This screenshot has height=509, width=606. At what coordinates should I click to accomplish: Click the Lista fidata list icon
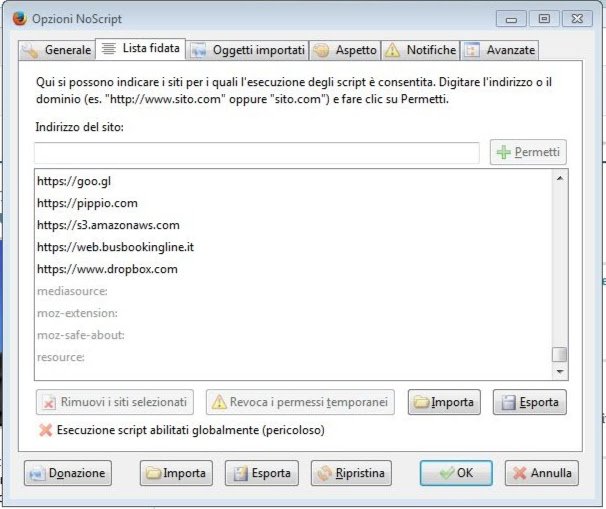pos(109,49)
